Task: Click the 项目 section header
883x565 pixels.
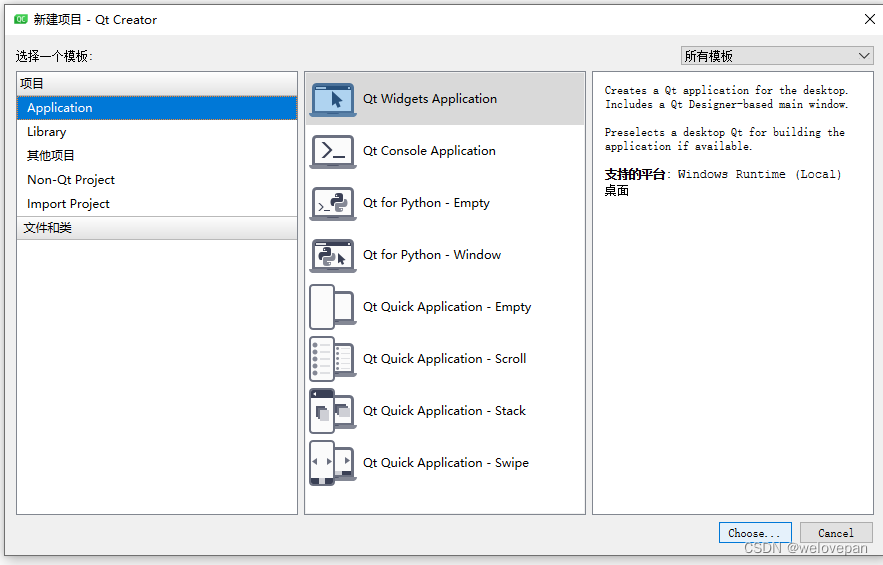Action: (157, 83)
